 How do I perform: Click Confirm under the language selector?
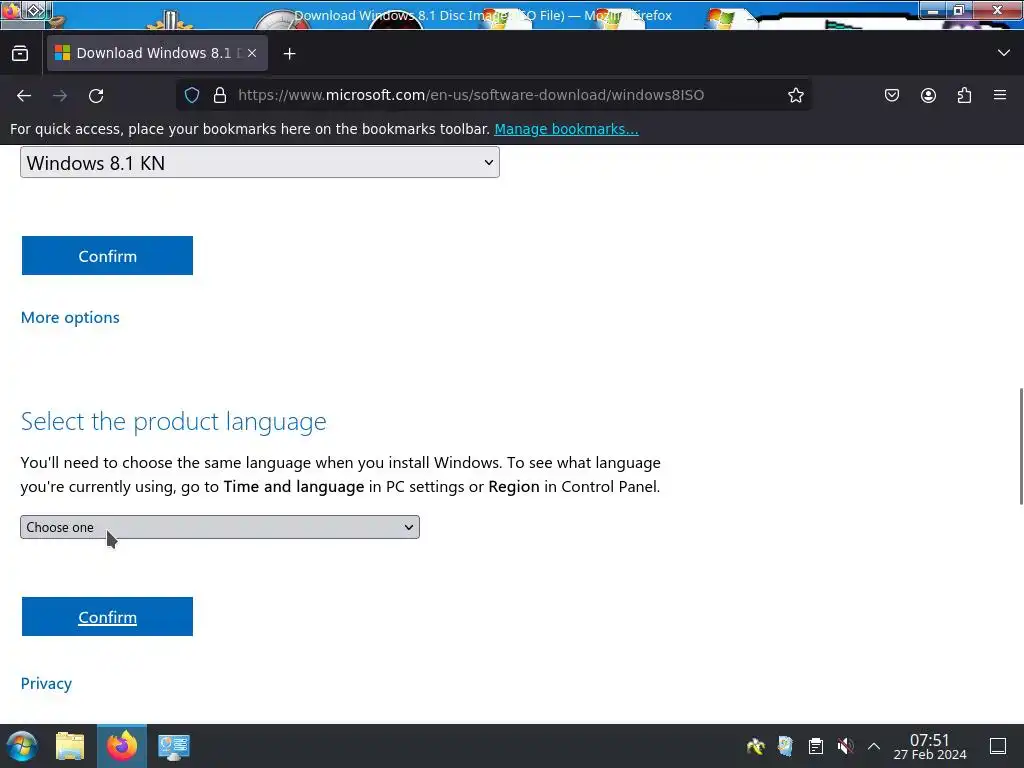tap(107, 616)
